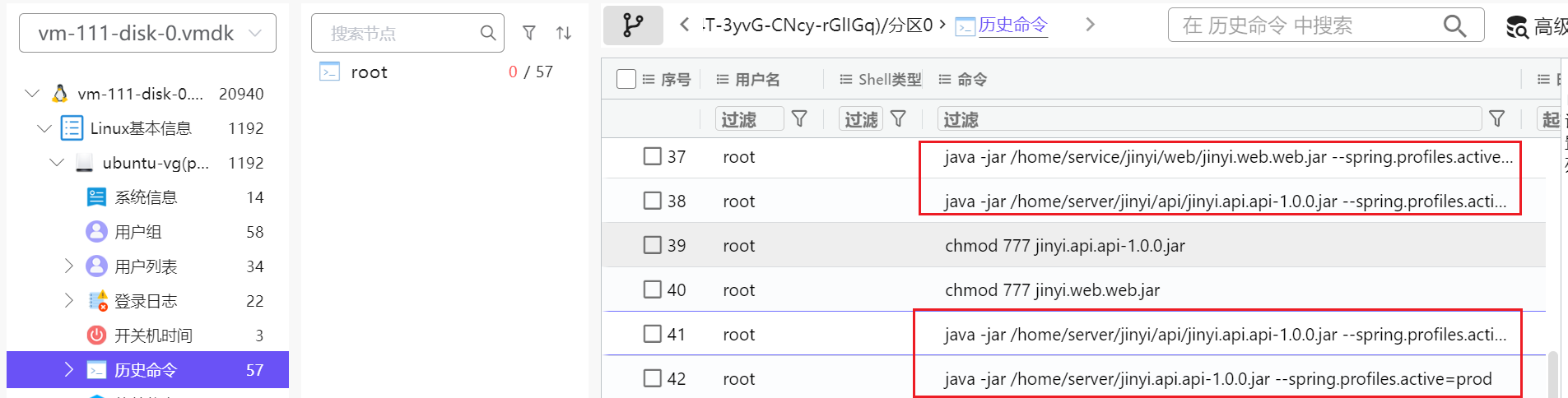
Task: Click the 历史命令 breadcrumb link
Action: 1012,25
